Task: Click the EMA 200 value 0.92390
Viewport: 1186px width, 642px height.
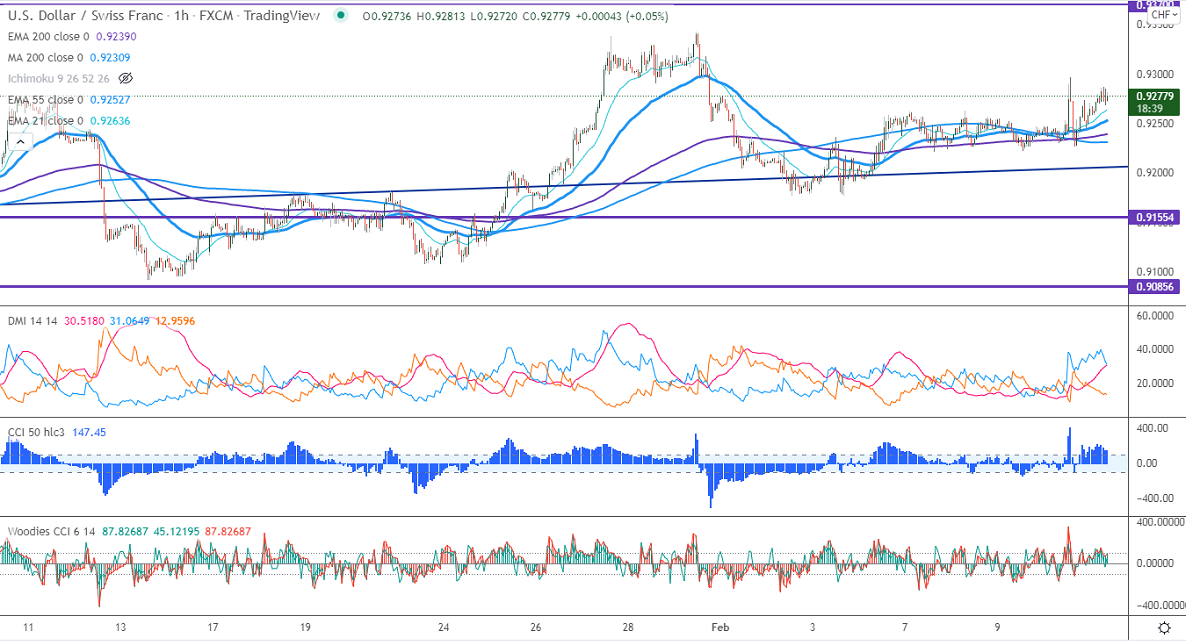Action: 116,36
